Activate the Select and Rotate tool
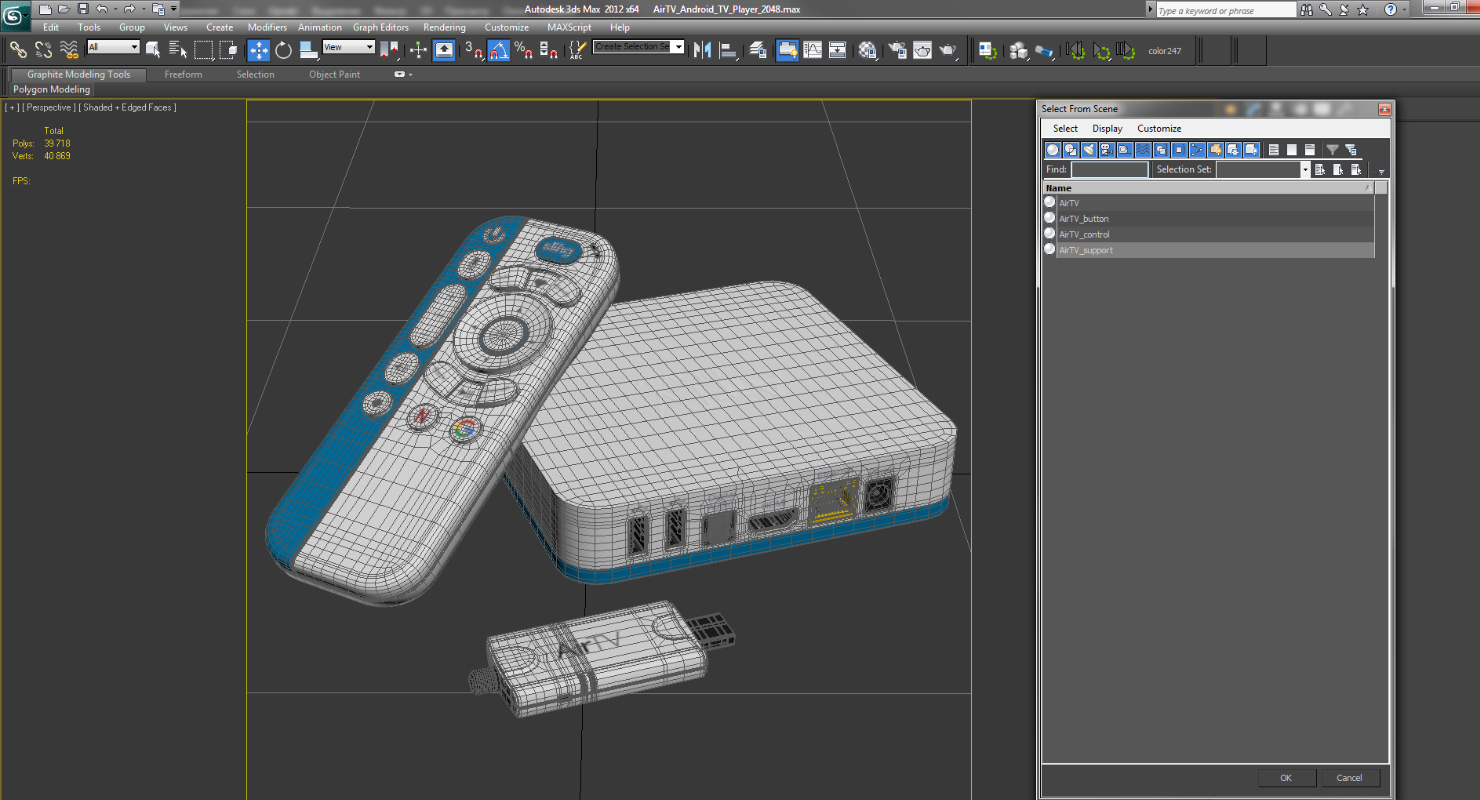1480x800 pixels. [283, 49]
